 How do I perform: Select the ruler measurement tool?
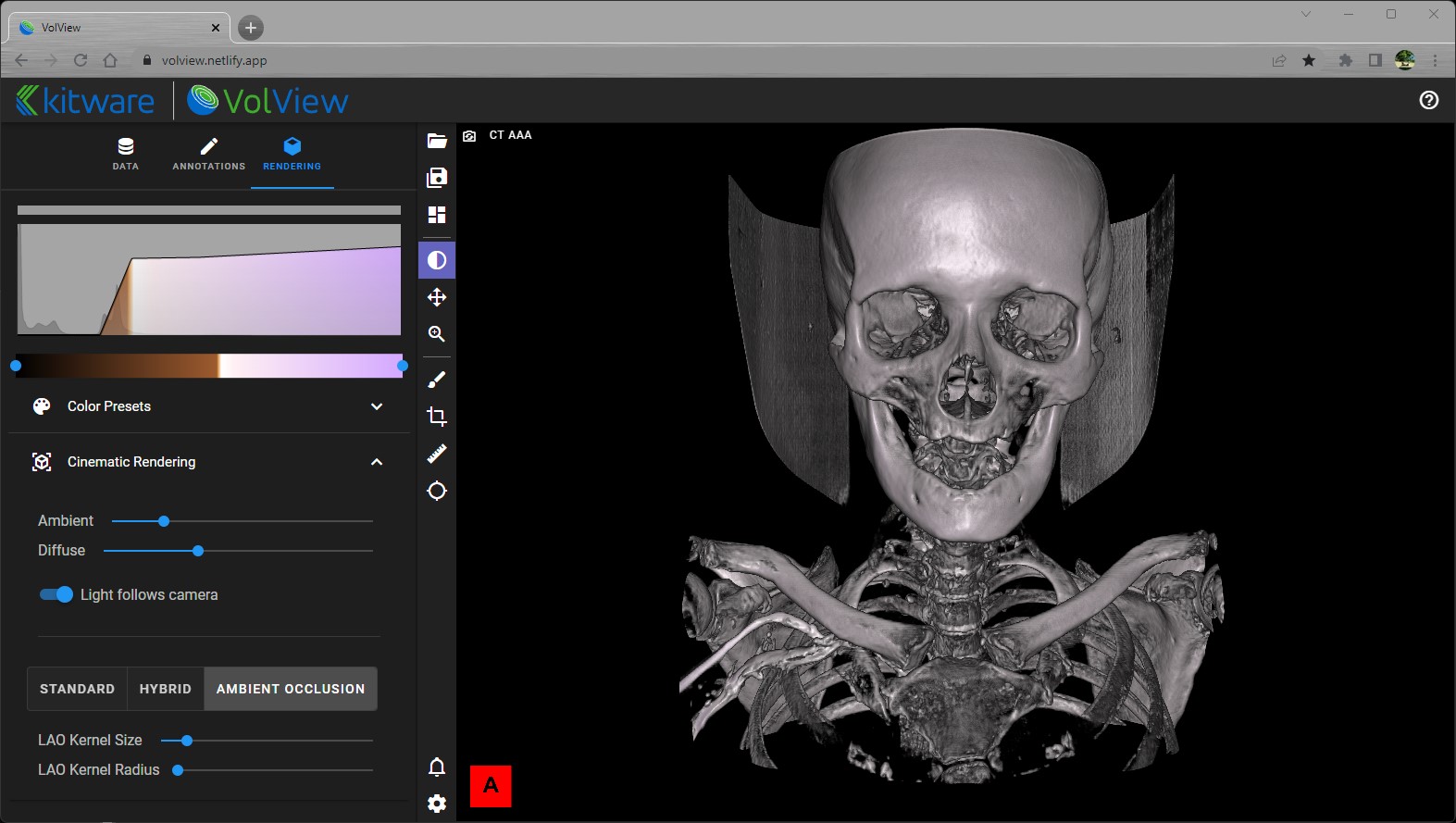[437, 454]
